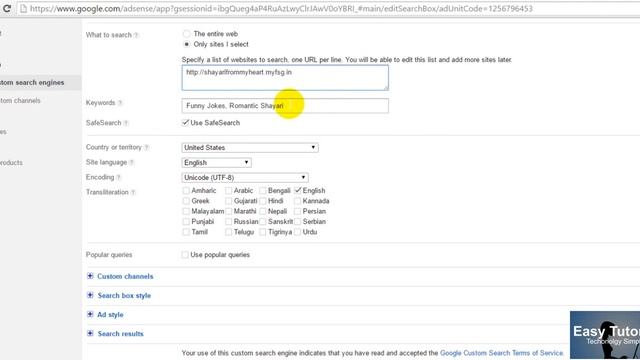Enable Hindi transliteration checkbox

263,201
